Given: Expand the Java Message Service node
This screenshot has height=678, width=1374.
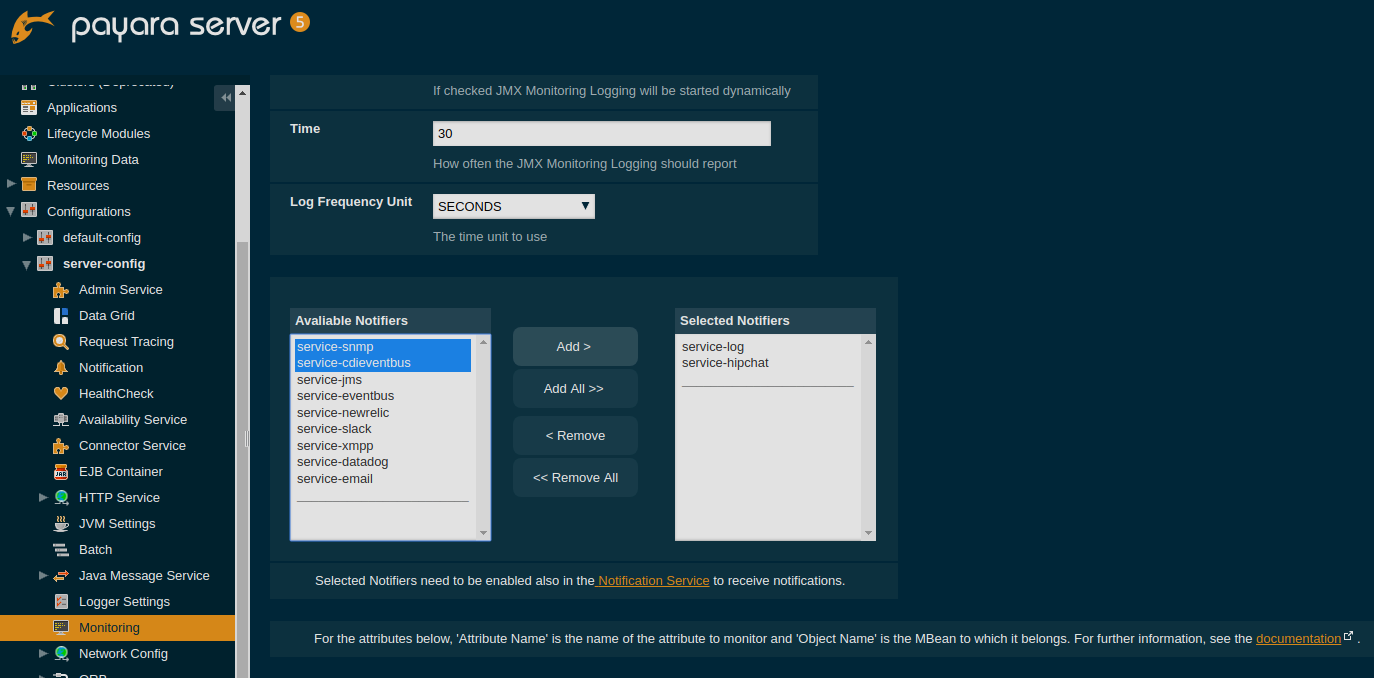Looking at the screenshot, I should (43, 575).
